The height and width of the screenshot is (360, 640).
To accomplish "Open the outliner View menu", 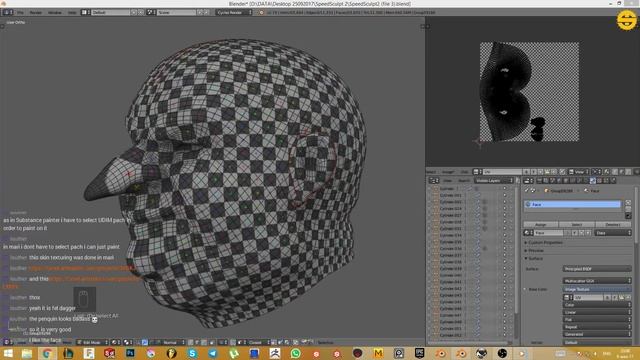I will (447, 180).
